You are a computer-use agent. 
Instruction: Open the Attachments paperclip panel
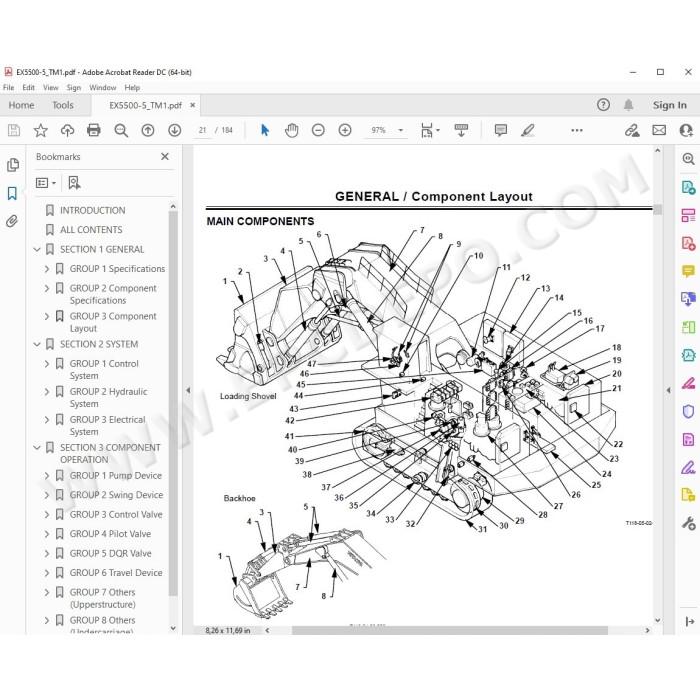(12, 221)
